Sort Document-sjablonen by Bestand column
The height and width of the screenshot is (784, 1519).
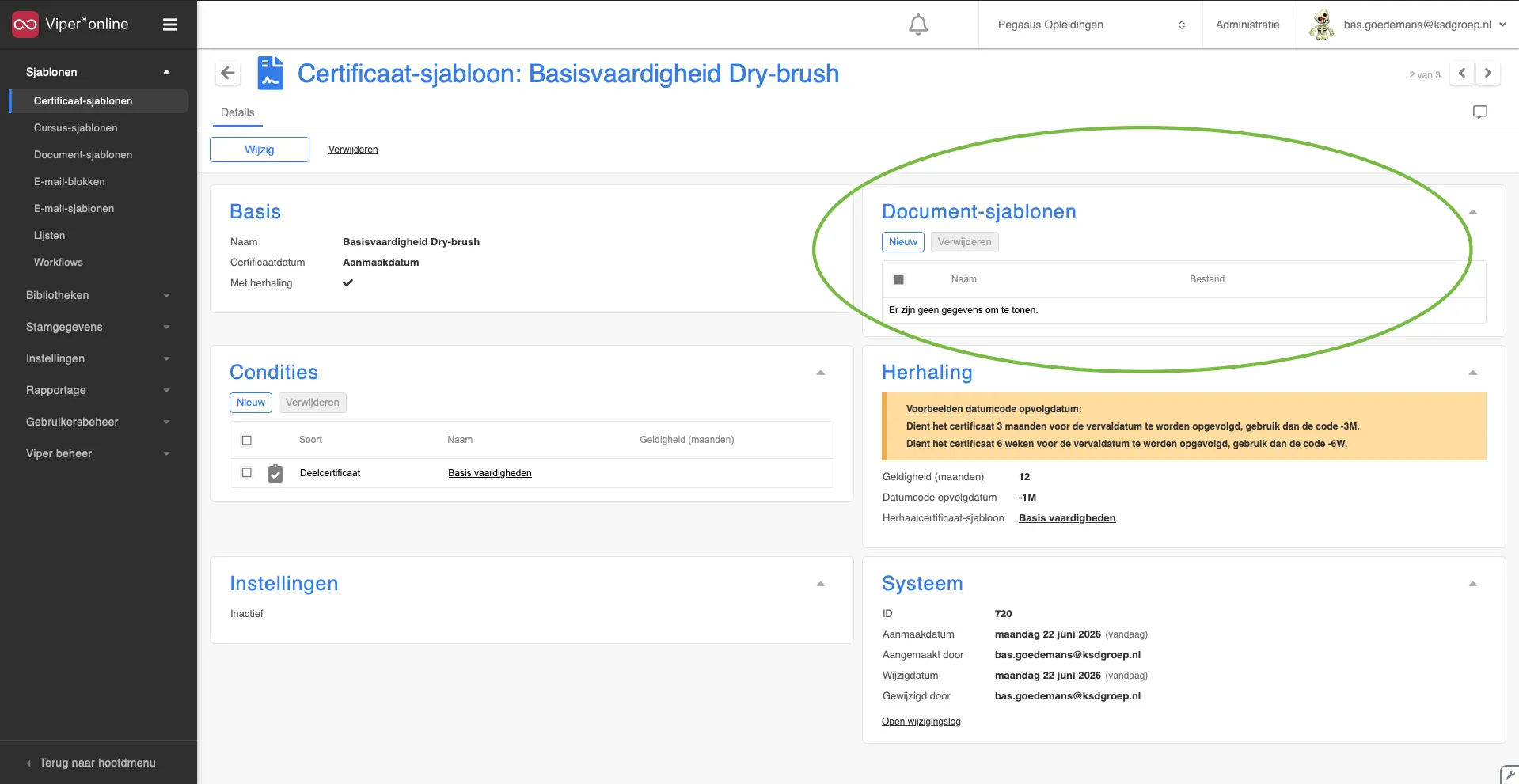click(1207, 279)
